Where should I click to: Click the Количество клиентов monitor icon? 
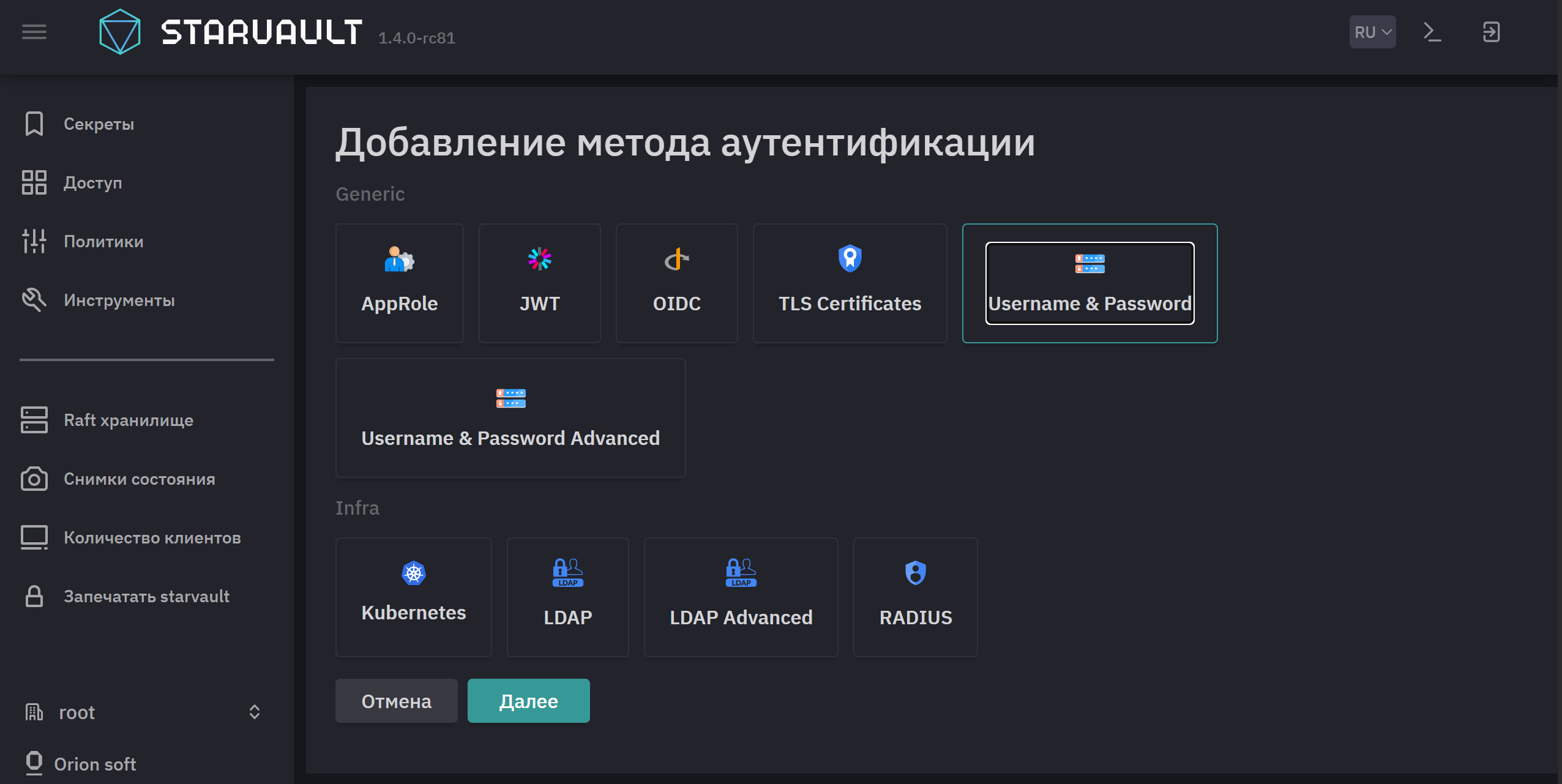point(34,537)
